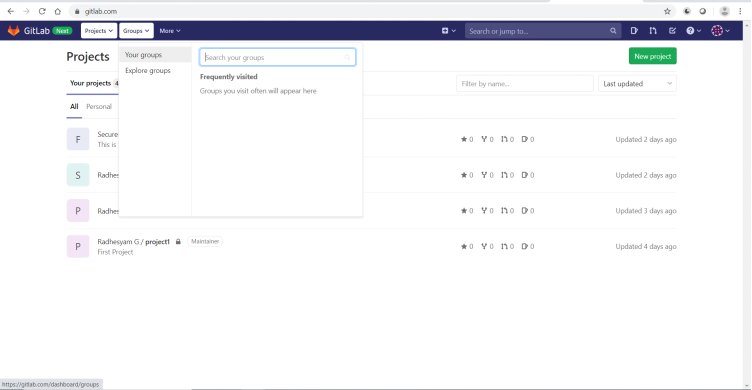Open the Radhesyam G / project1 link
The width and height of the screenshot is (752, 390).
pyautogui.click(x=133, y=242)
